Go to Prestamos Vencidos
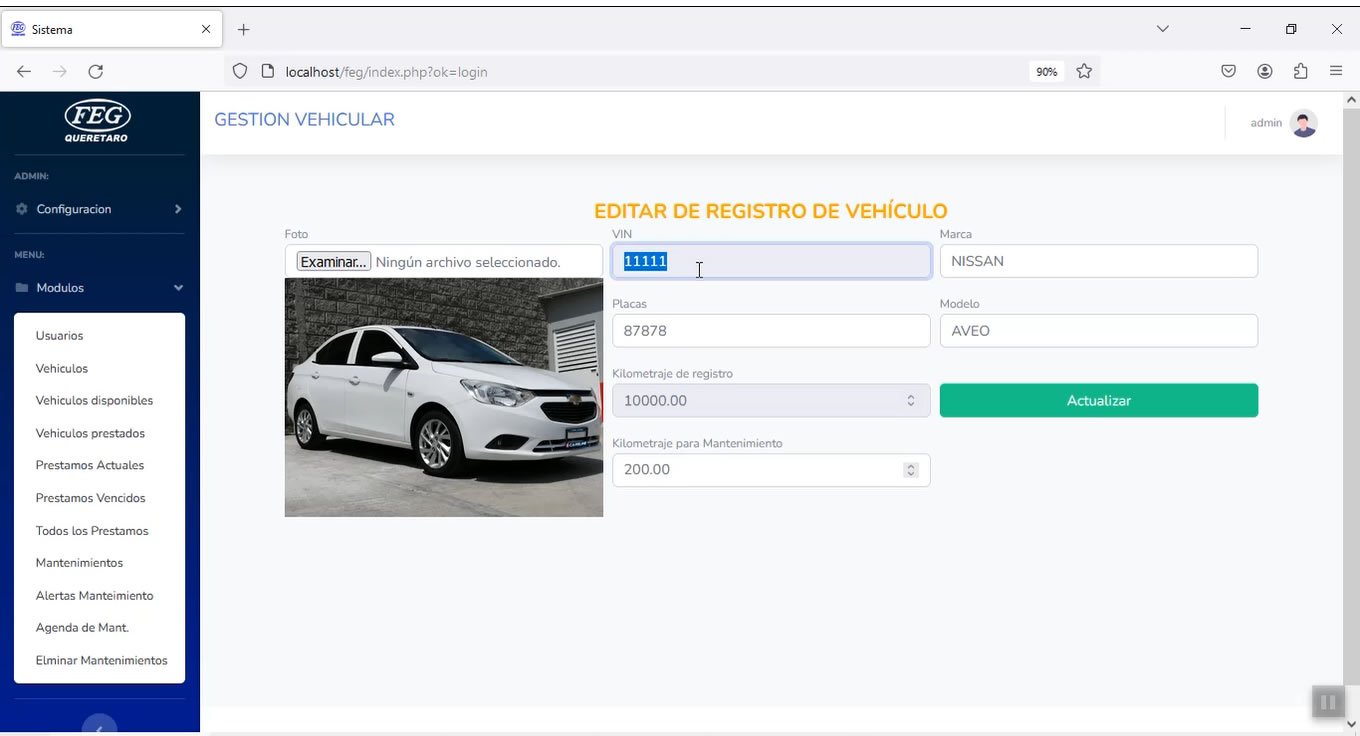 (90, 498)
